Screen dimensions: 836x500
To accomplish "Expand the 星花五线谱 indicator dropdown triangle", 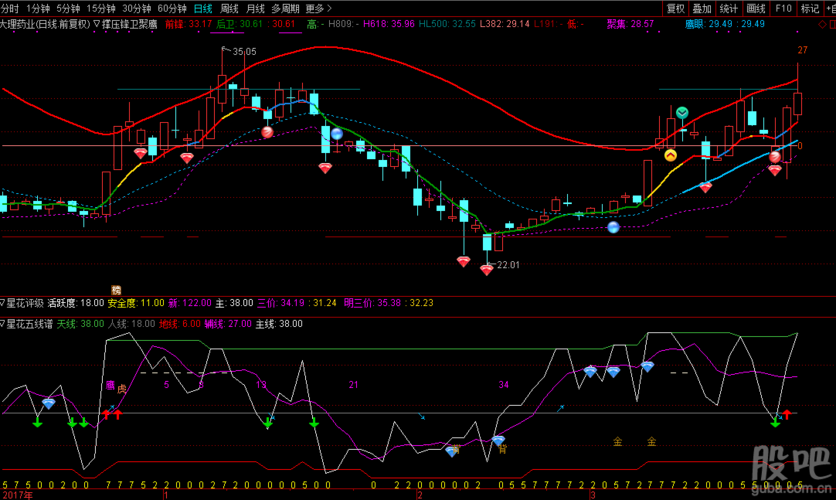I will pos(3,324).
